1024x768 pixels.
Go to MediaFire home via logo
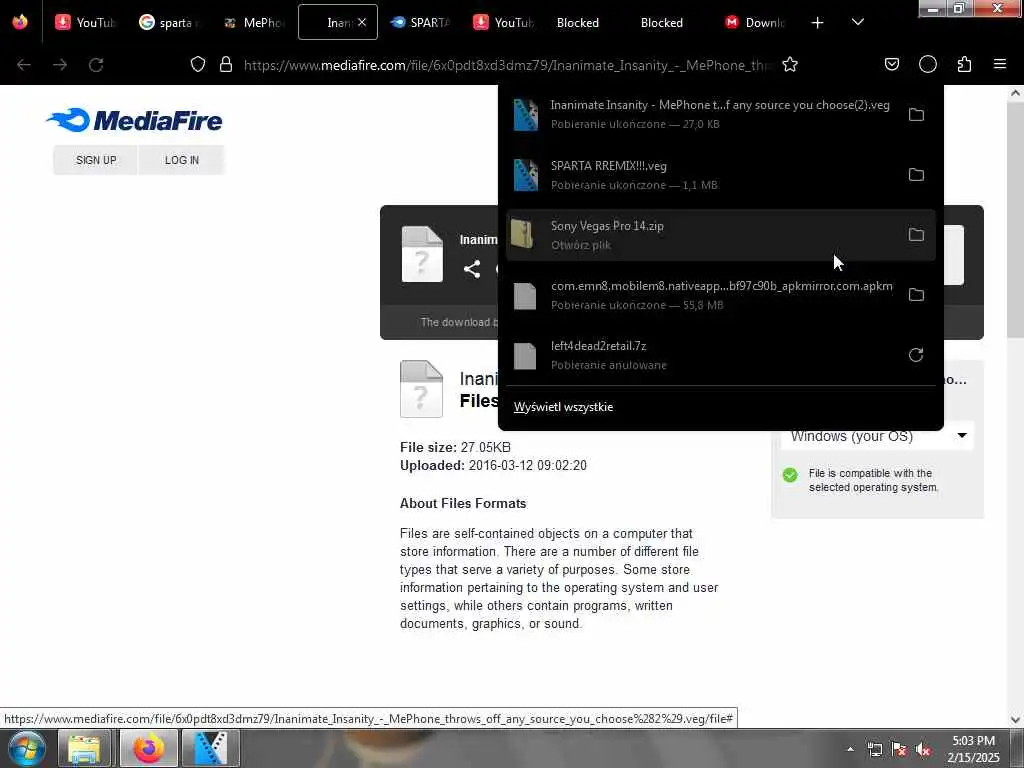click(135, 120)
